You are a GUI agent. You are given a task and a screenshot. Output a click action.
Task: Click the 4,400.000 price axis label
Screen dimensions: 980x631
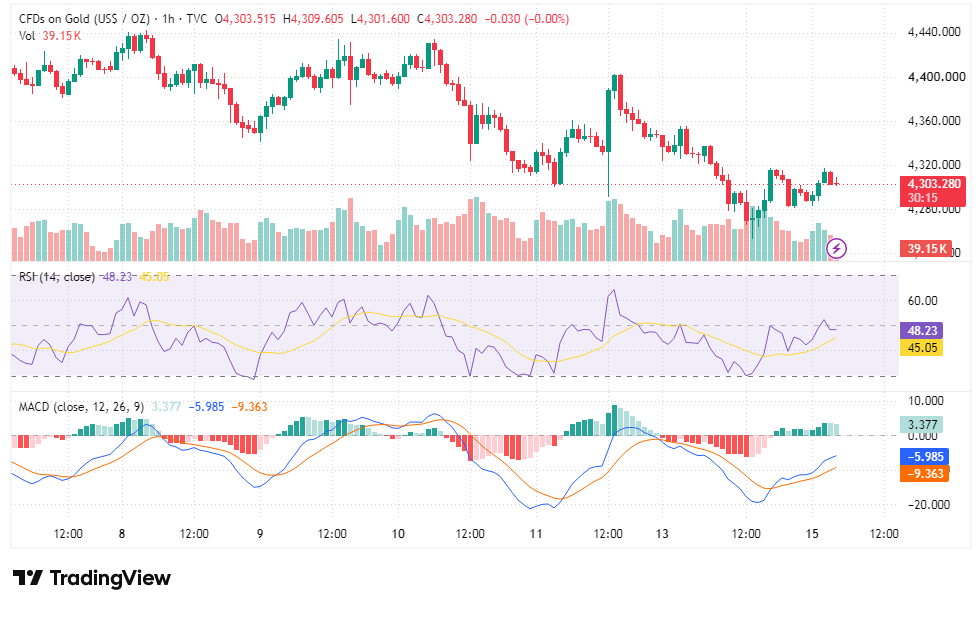click(x=934, y=77)
